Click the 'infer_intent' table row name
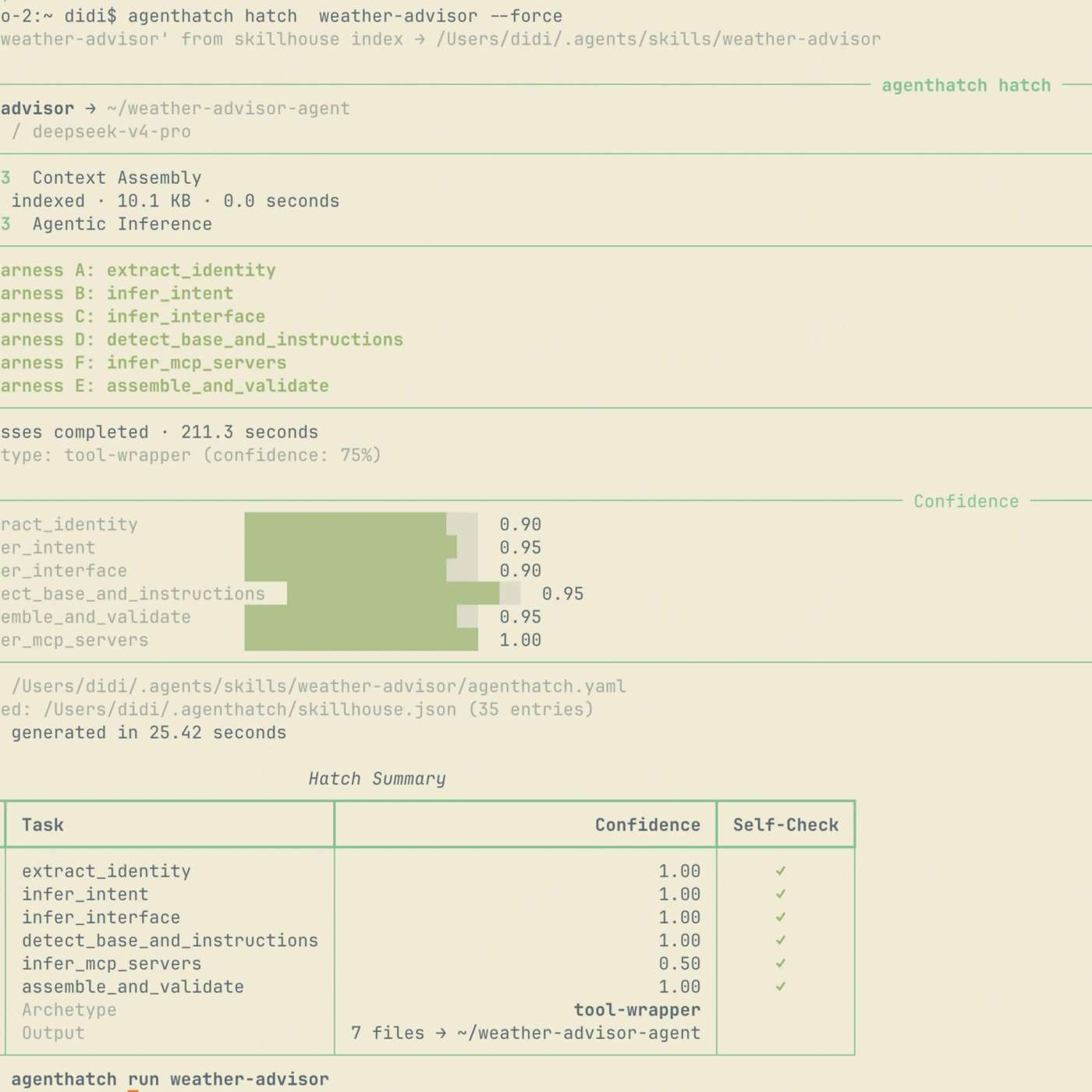Viewport: 1092px width, 1092px height. 85,895
